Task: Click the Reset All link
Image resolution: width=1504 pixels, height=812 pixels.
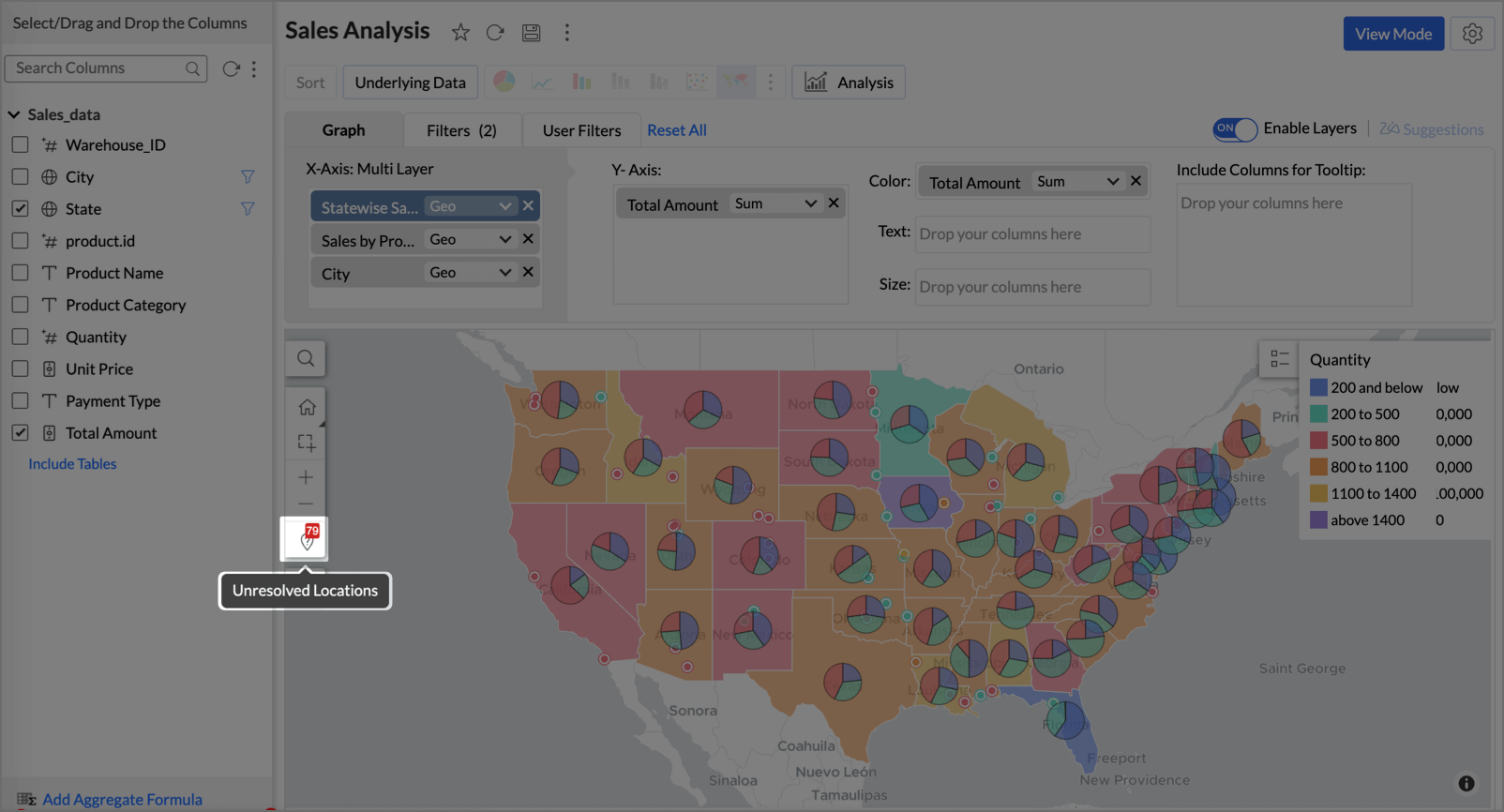Action: click(x=676, y=130)
